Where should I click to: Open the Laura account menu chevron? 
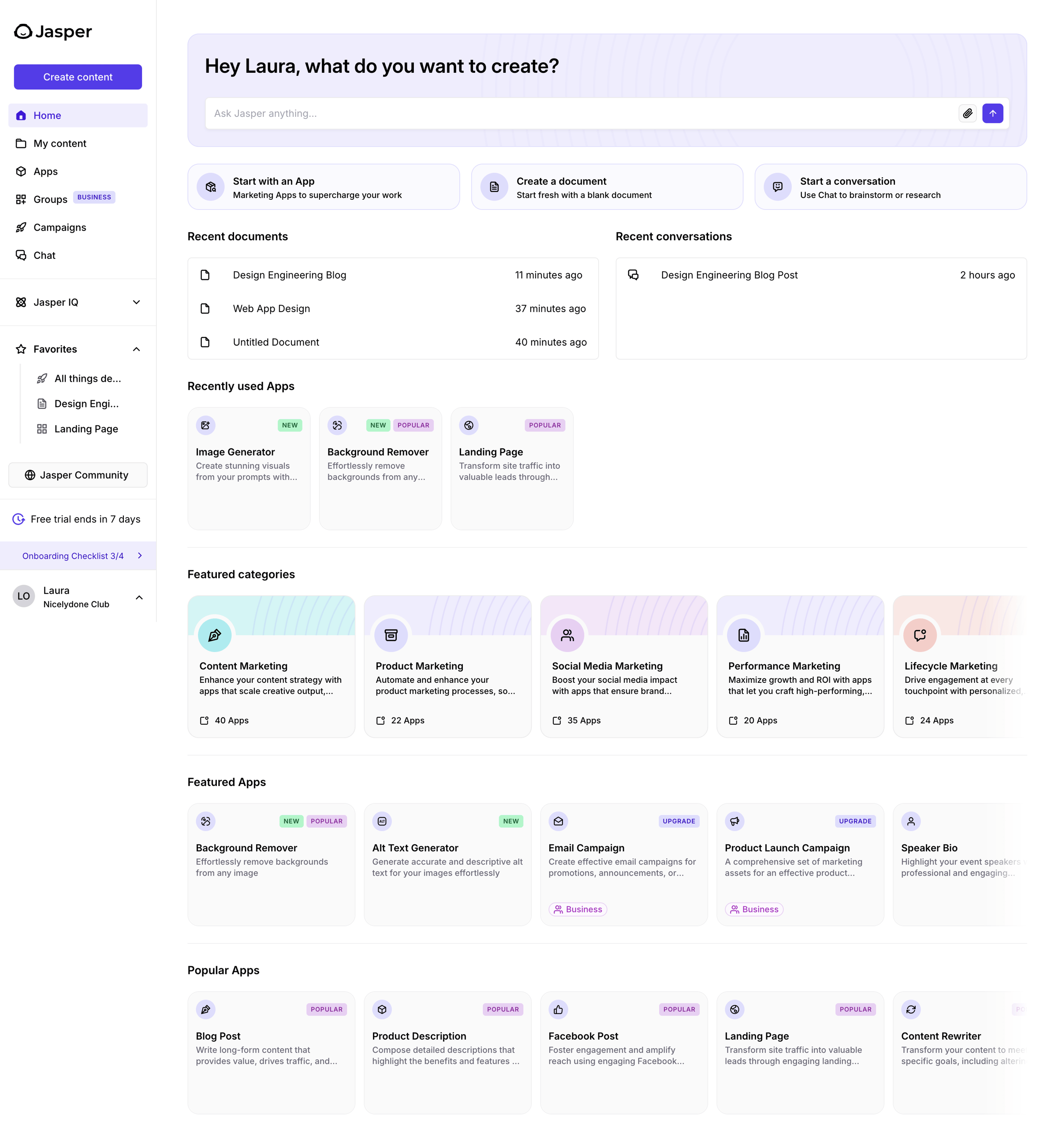139,597
